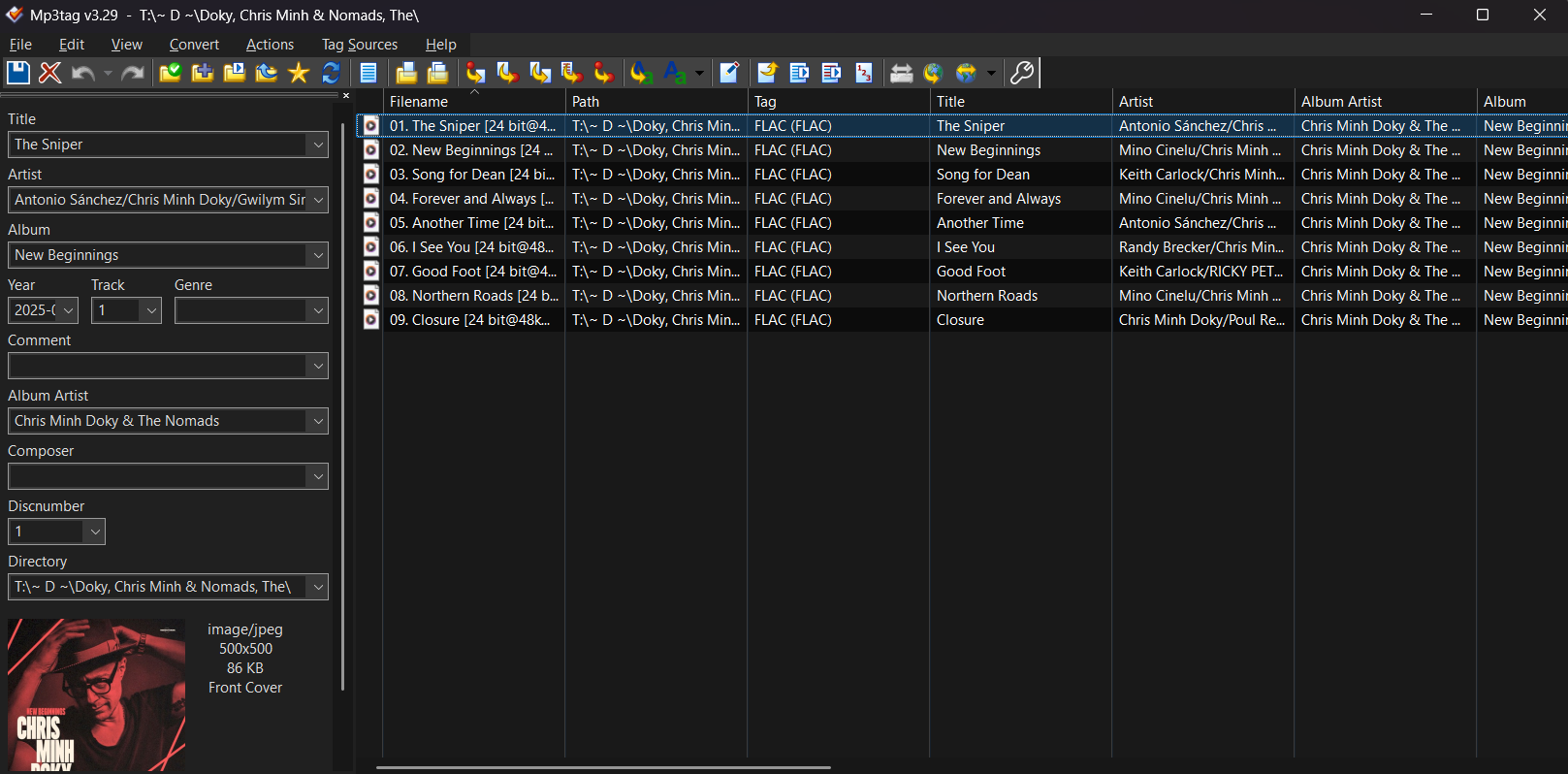Open the Genre dropdown list
The height and width of the screenshot is (774, 1568).
(x=317, y=310)
